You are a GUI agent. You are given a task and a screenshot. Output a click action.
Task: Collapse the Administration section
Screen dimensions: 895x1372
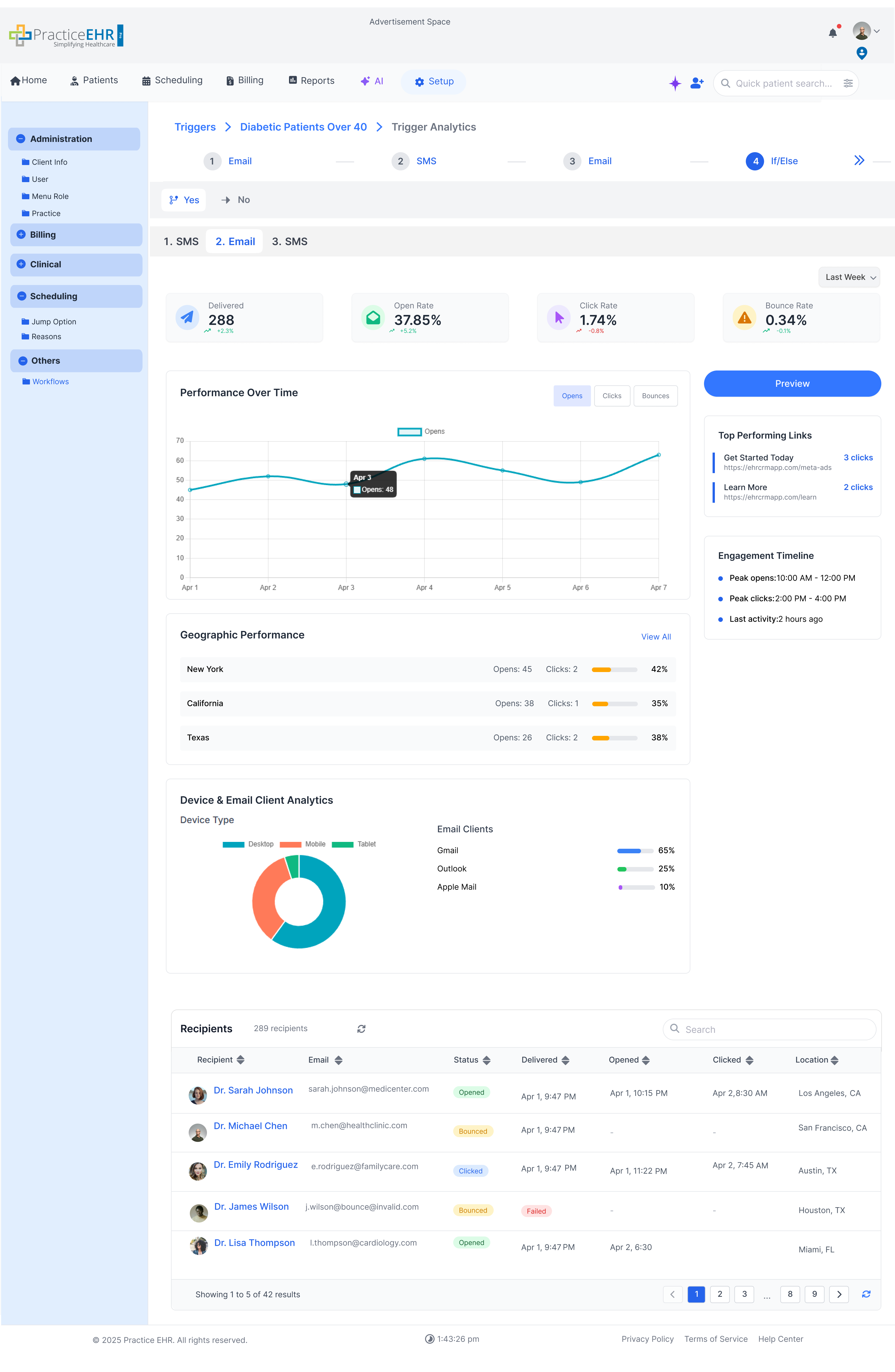coord(21,138)
